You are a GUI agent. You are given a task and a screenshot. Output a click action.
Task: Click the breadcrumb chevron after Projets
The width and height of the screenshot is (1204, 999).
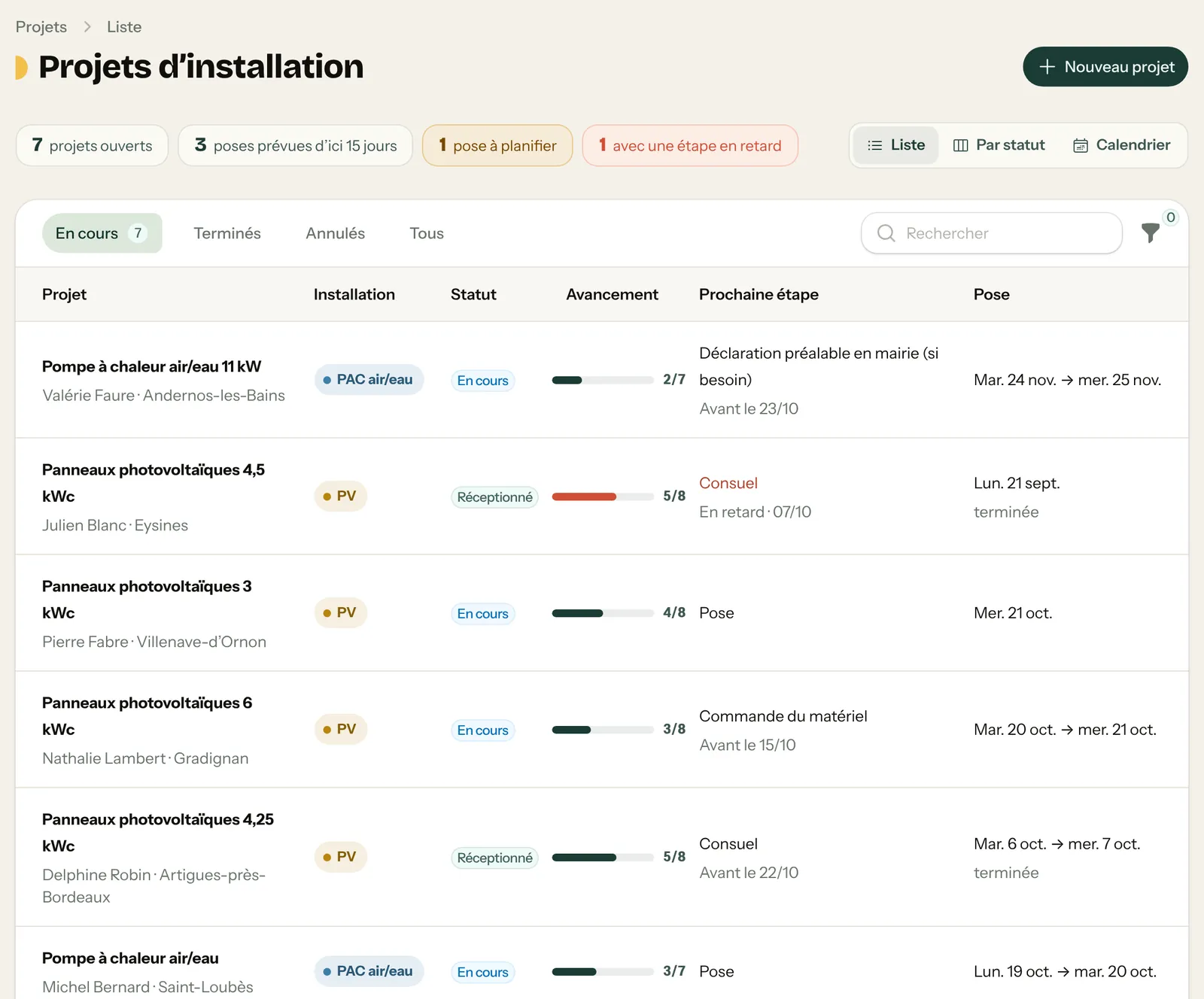pos(87,27)
